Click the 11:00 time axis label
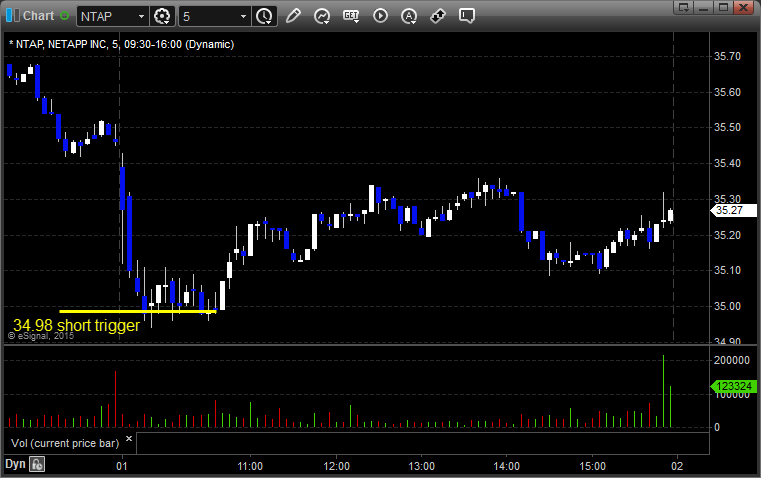Screen dimensions: 761x478 click(x=250, y=466)
